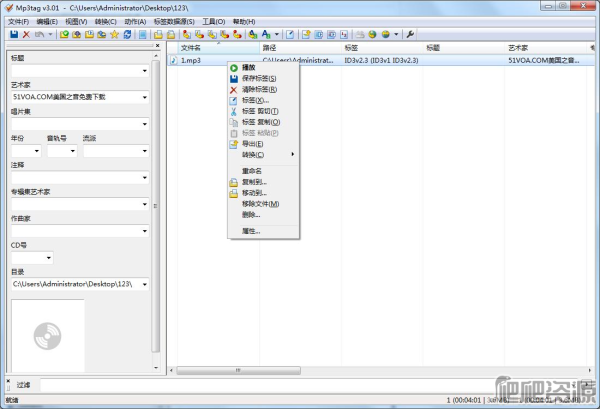Click the Text file - Tag converter toolbar icon
The width and height of the screenshot is (600, 409).
(x=225, y=34)
